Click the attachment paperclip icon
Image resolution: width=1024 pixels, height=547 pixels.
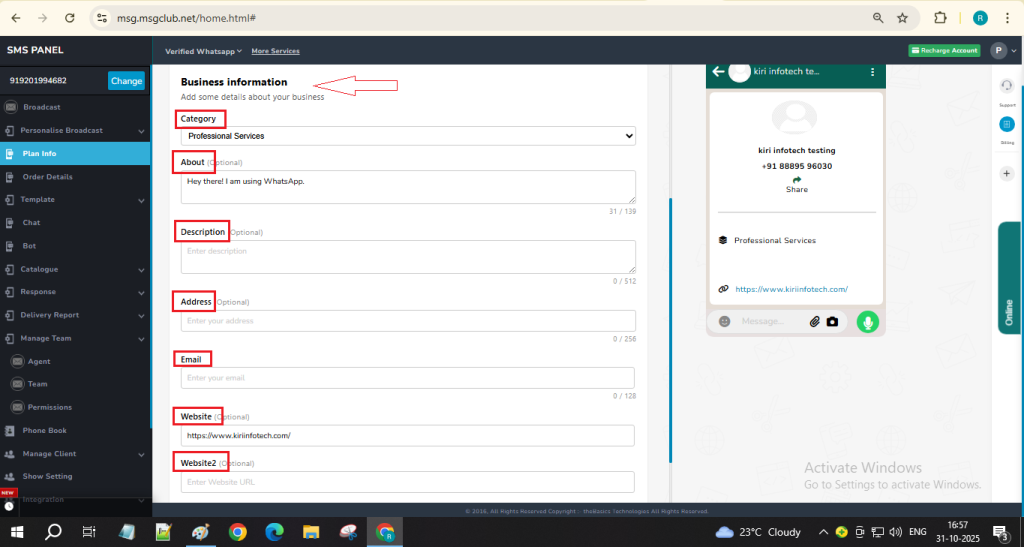[x=814, y=322]
